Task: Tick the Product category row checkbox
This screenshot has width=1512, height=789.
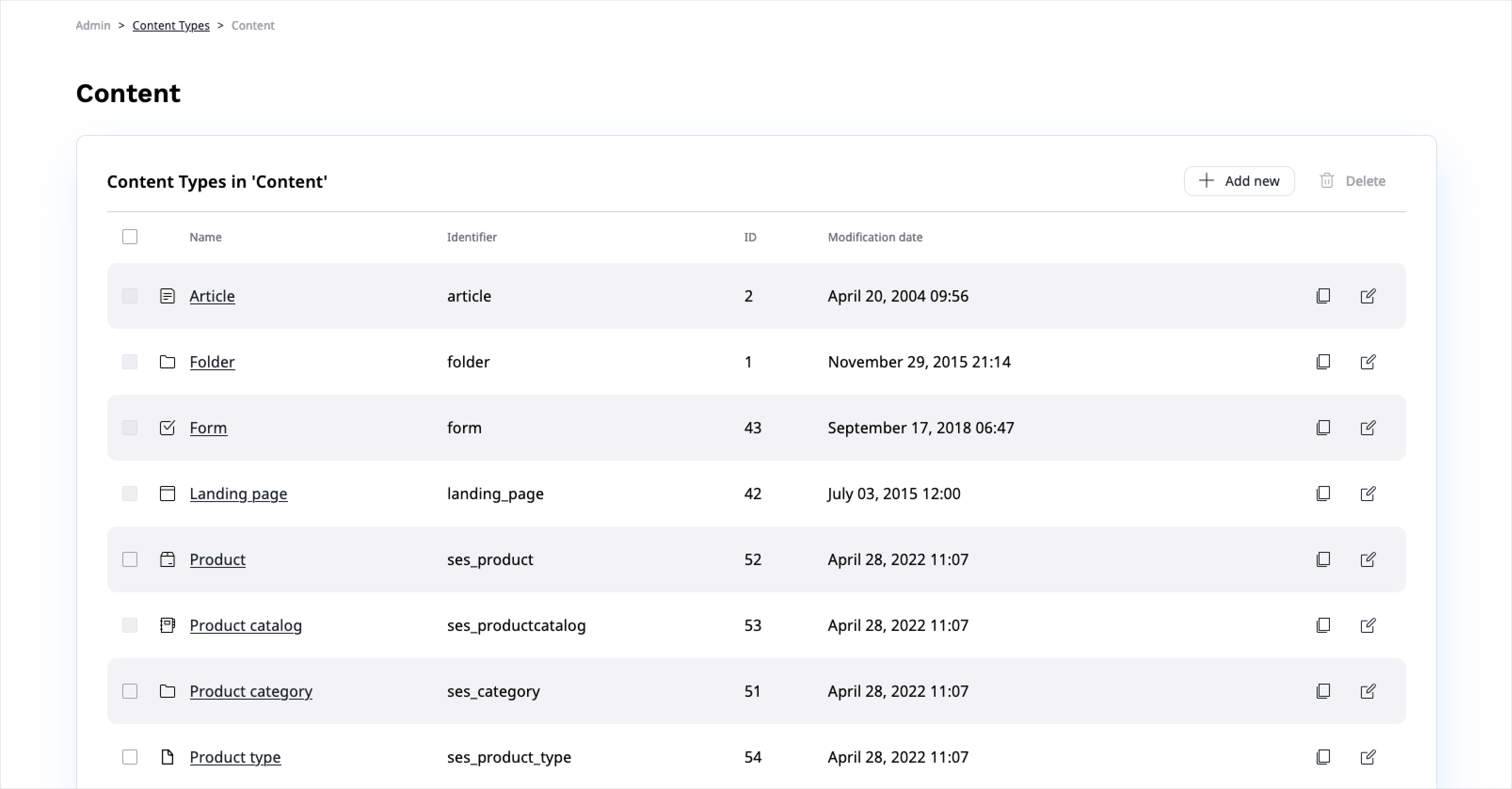Action: pos(130,691)
